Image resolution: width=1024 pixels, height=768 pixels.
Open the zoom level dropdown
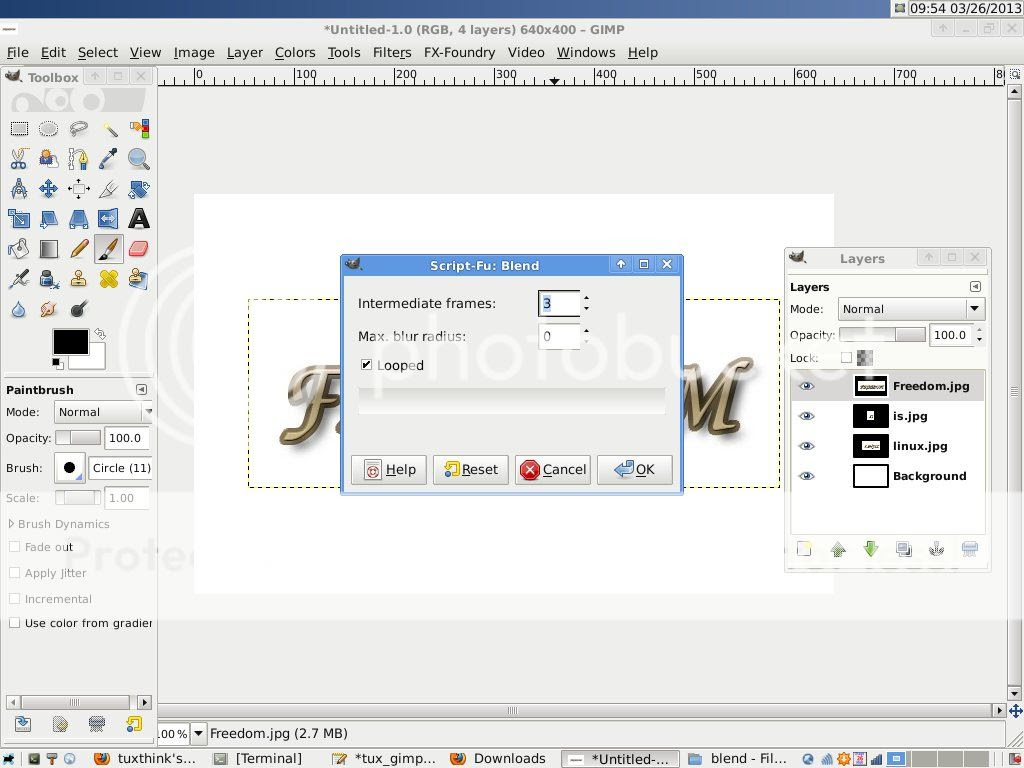[x=198, y=733]
